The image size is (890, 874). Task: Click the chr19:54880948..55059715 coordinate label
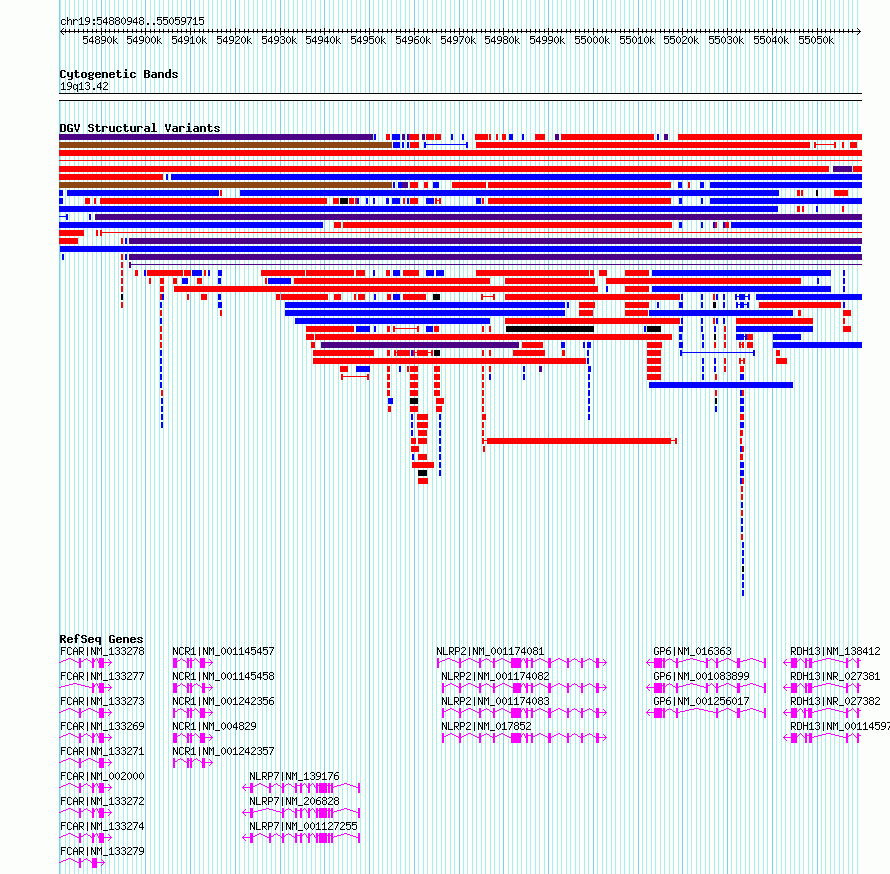click(132, 22)
